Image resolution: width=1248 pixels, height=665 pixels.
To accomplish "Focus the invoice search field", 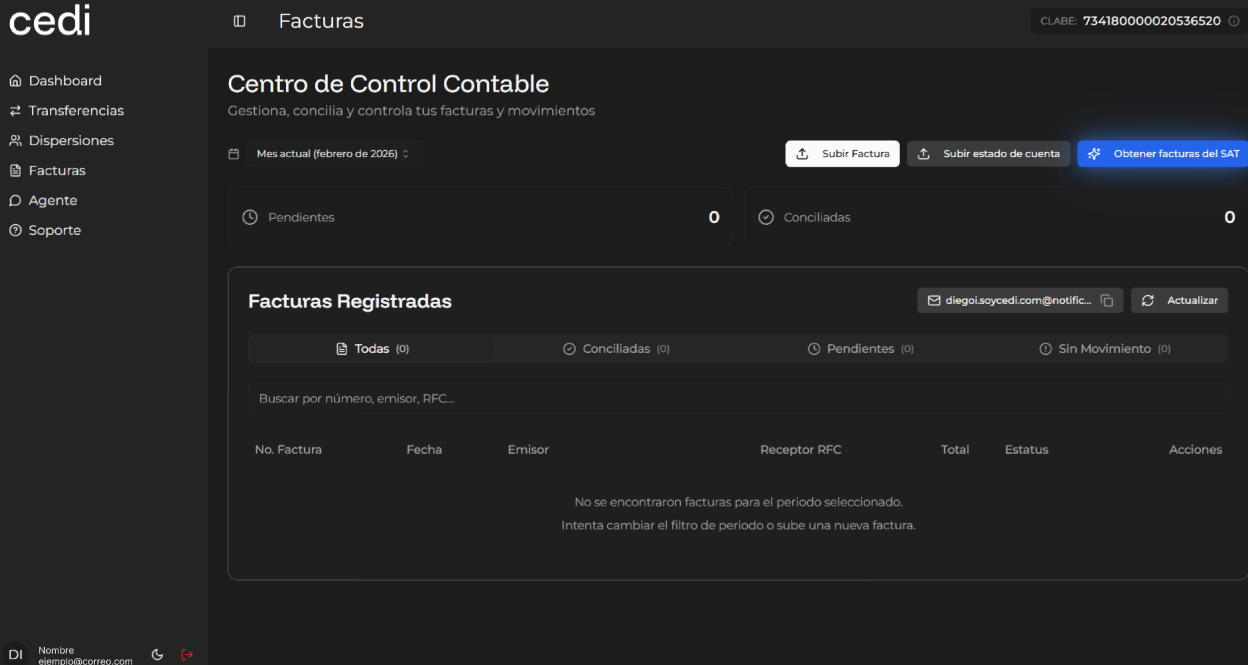I will coord(738,398).
